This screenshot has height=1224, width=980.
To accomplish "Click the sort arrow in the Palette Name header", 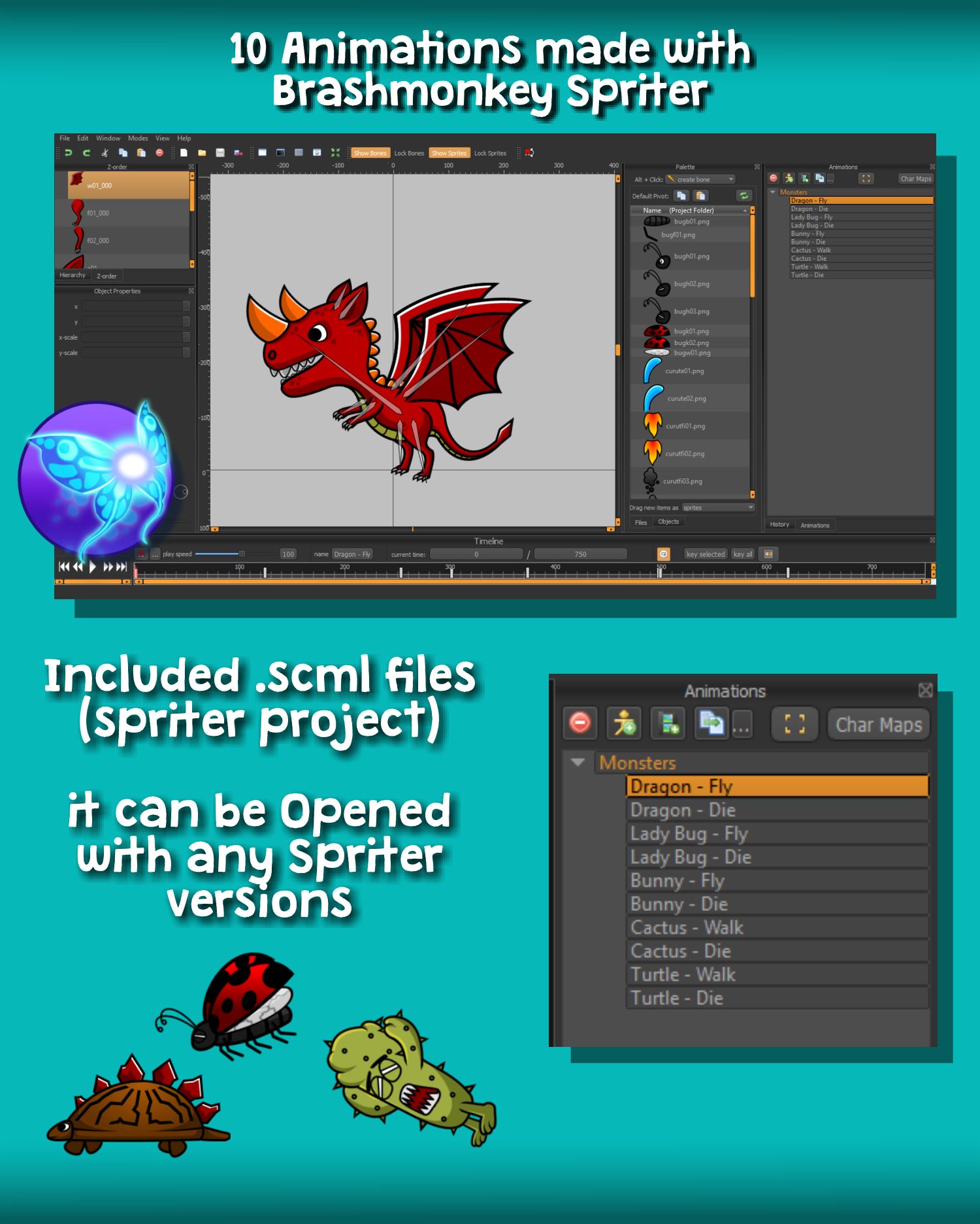I will coord(745,210).
